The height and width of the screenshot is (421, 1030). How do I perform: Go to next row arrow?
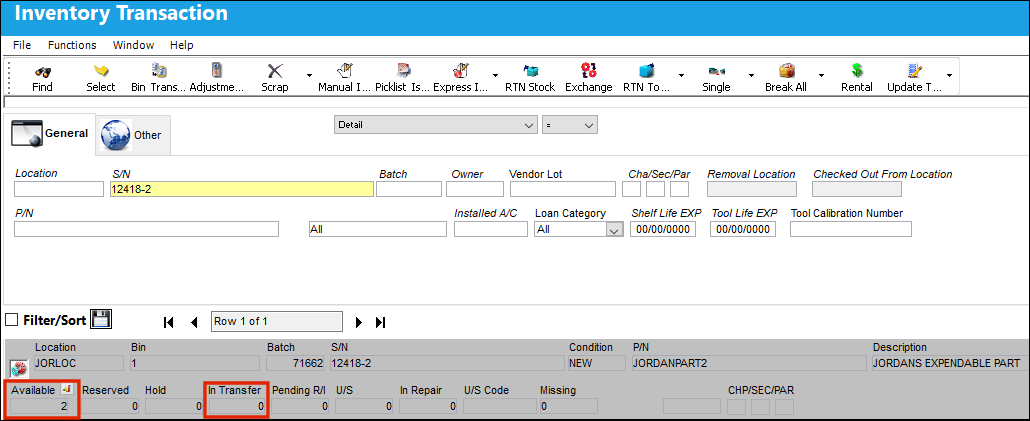tap(359, 322)
